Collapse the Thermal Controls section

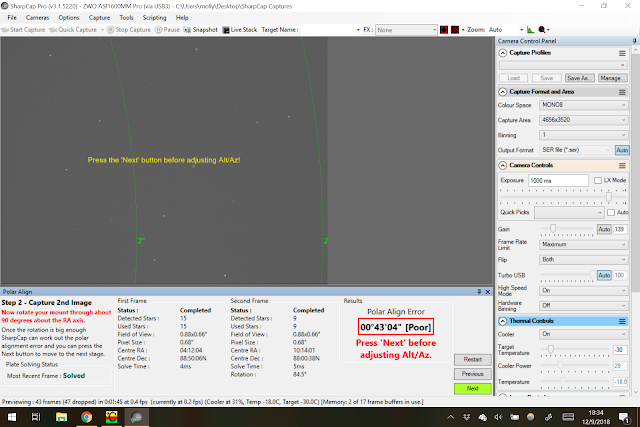point(503,321)
